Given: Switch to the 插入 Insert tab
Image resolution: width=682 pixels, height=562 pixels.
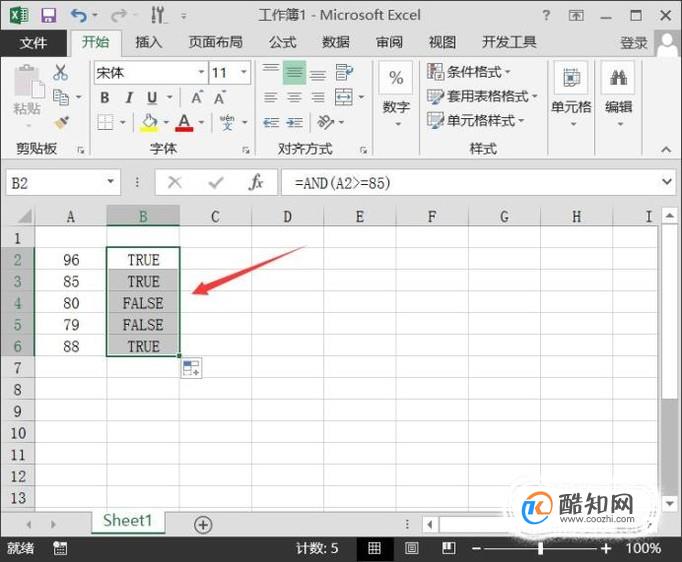Looking at the screenshot, I should (148, 43).
